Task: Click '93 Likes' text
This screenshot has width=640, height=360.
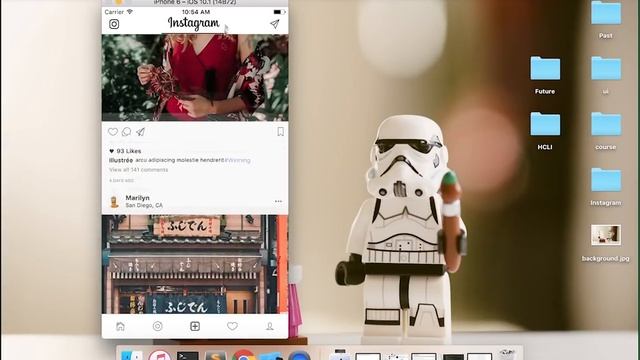Action: point(129,151)
